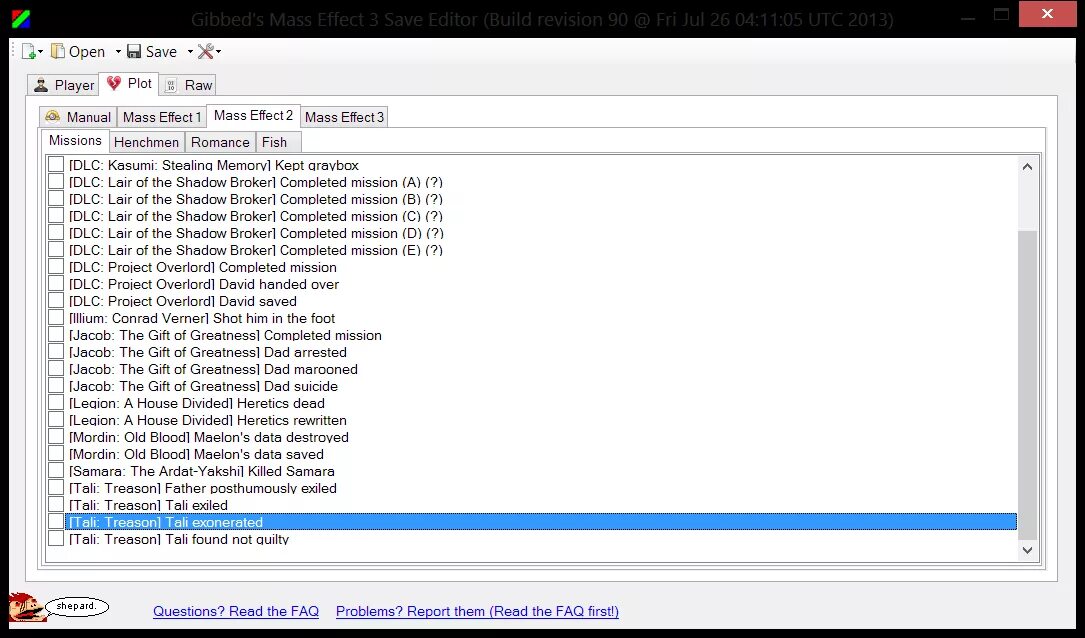Select Jacob Completed mission row text
Image resolution: width=1085 pixels, height=638 pixels.
(x=226, y=335)
